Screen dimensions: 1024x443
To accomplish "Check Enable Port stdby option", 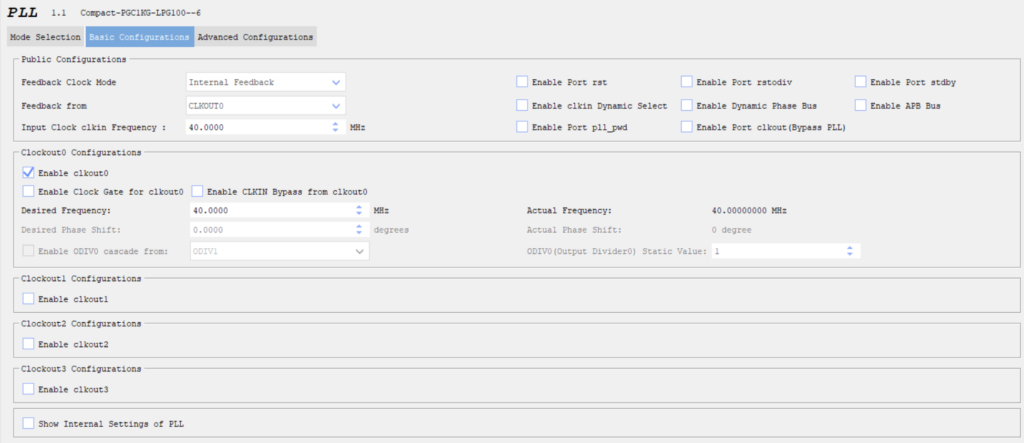I will pyautogui.click(x=861, y=82).
